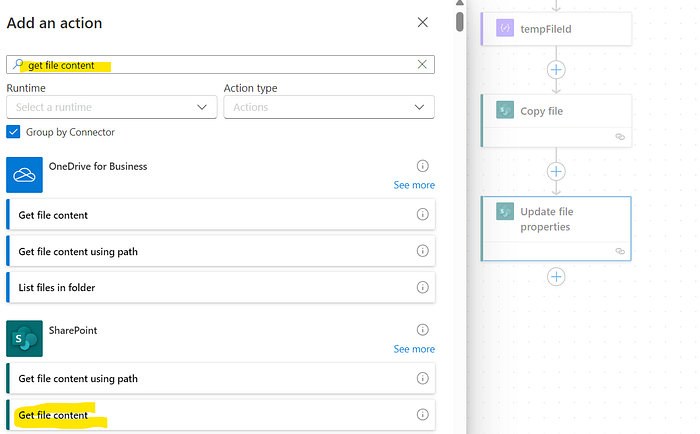The height and width of the screenshot is (434, 700).
Task: Close the Add an action panel
Action: [422, 22]
